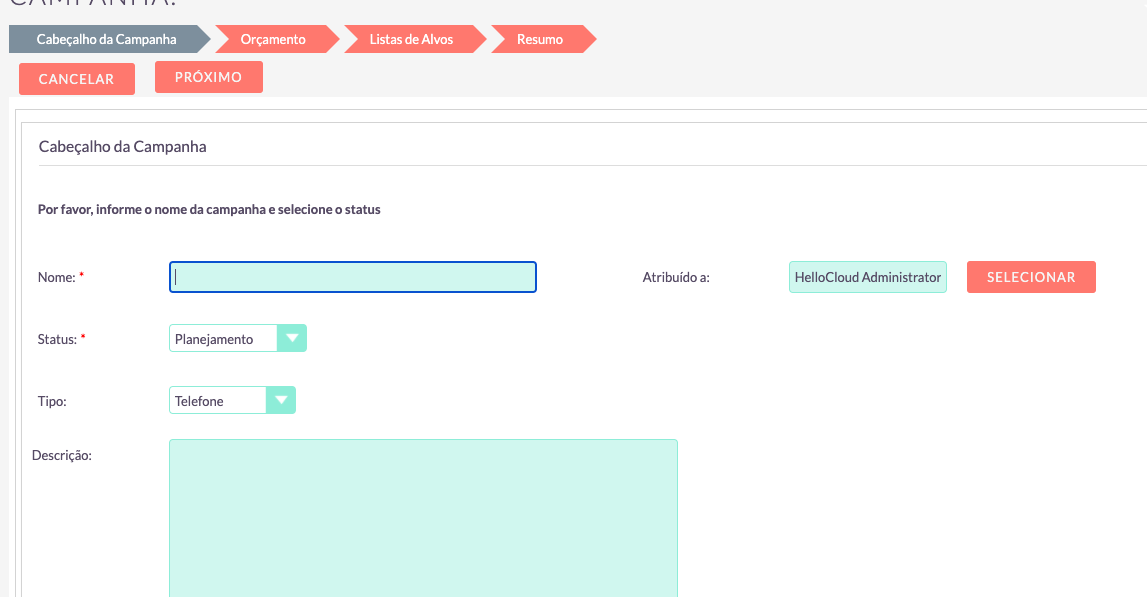This screenshot has height=597, width=1147.
Task: Click SELECIONAR to choose assigned user
Action: [x=1031, y=277]
